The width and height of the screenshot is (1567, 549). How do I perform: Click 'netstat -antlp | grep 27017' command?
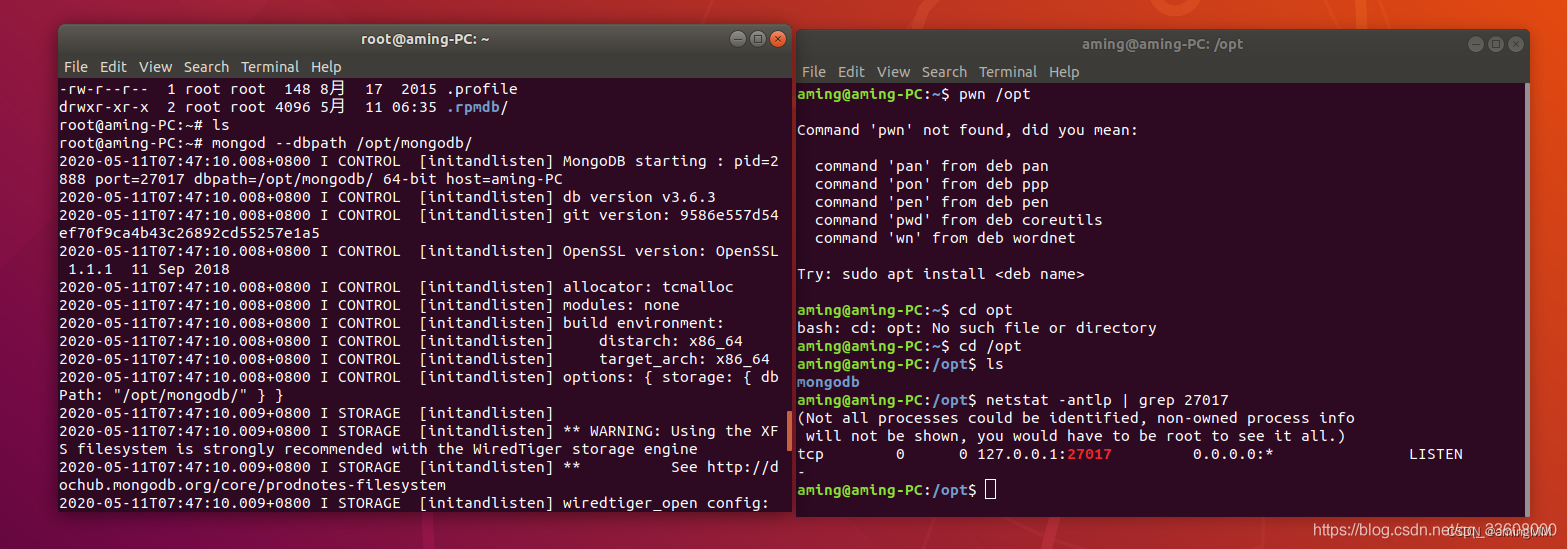tap(1107, 400)
